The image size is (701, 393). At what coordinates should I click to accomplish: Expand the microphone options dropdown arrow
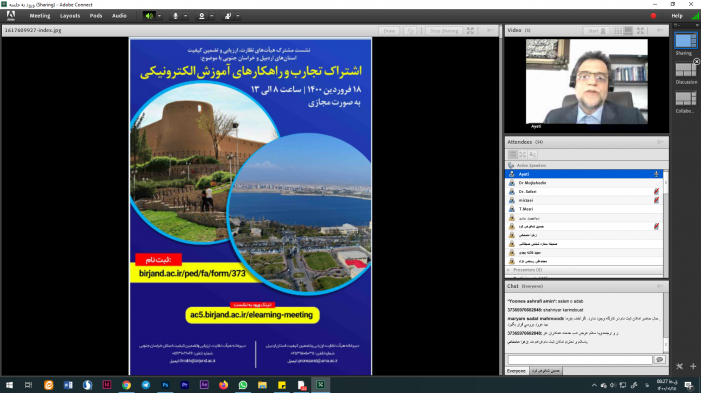point(186,16)
